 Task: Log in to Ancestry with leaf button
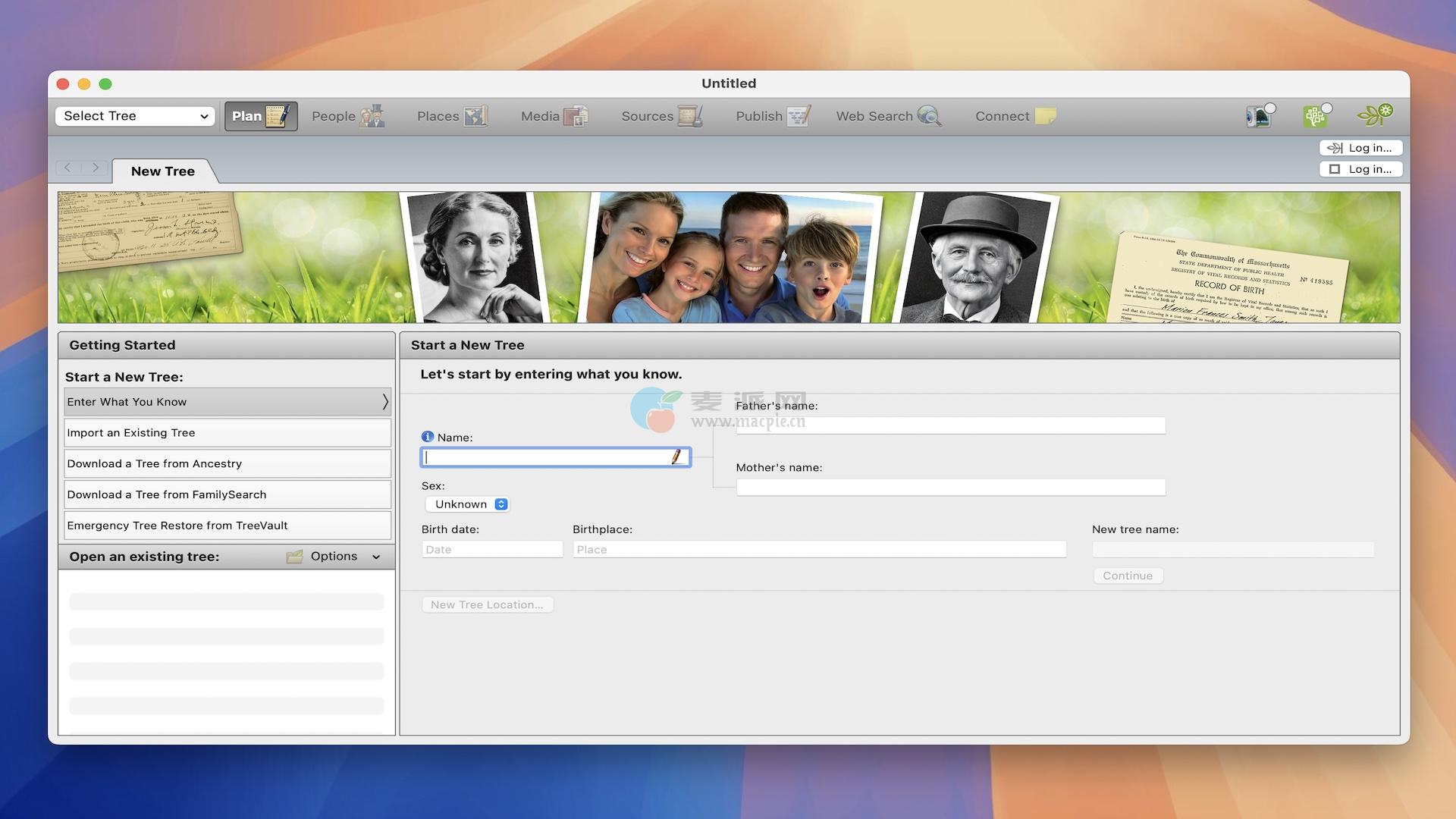coord(1360,148)
